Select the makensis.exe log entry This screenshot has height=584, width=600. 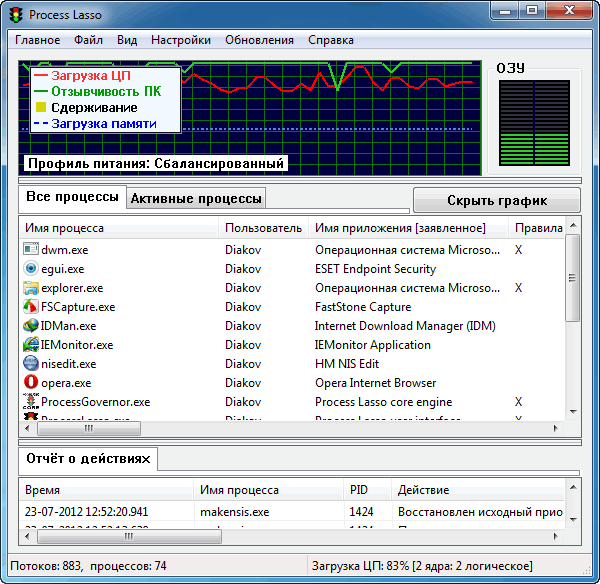click(234, 511)
